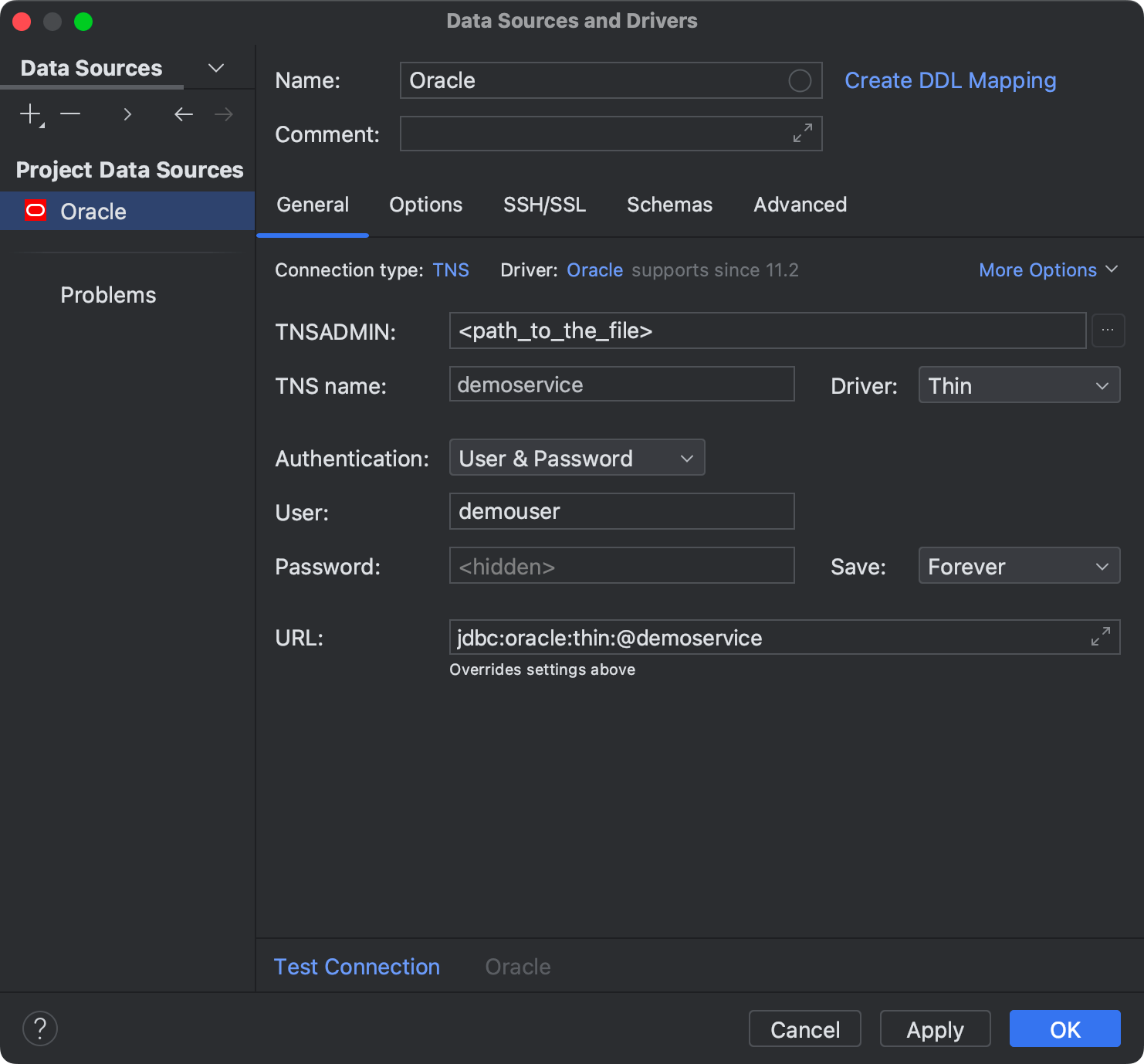
Task: Click the User field containing demouser
Action: point(621,511)
